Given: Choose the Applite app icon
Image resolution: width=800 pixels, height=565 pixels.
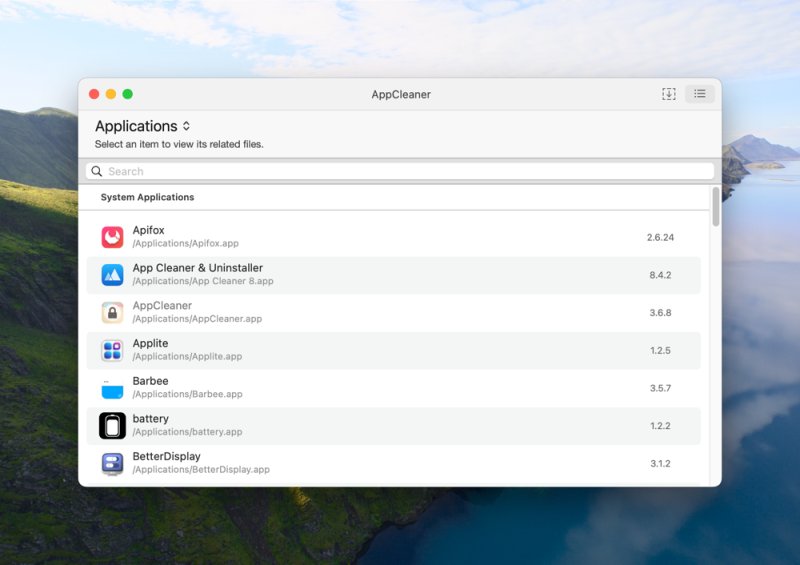Looking at the screenshot, I should pos(112,351).
